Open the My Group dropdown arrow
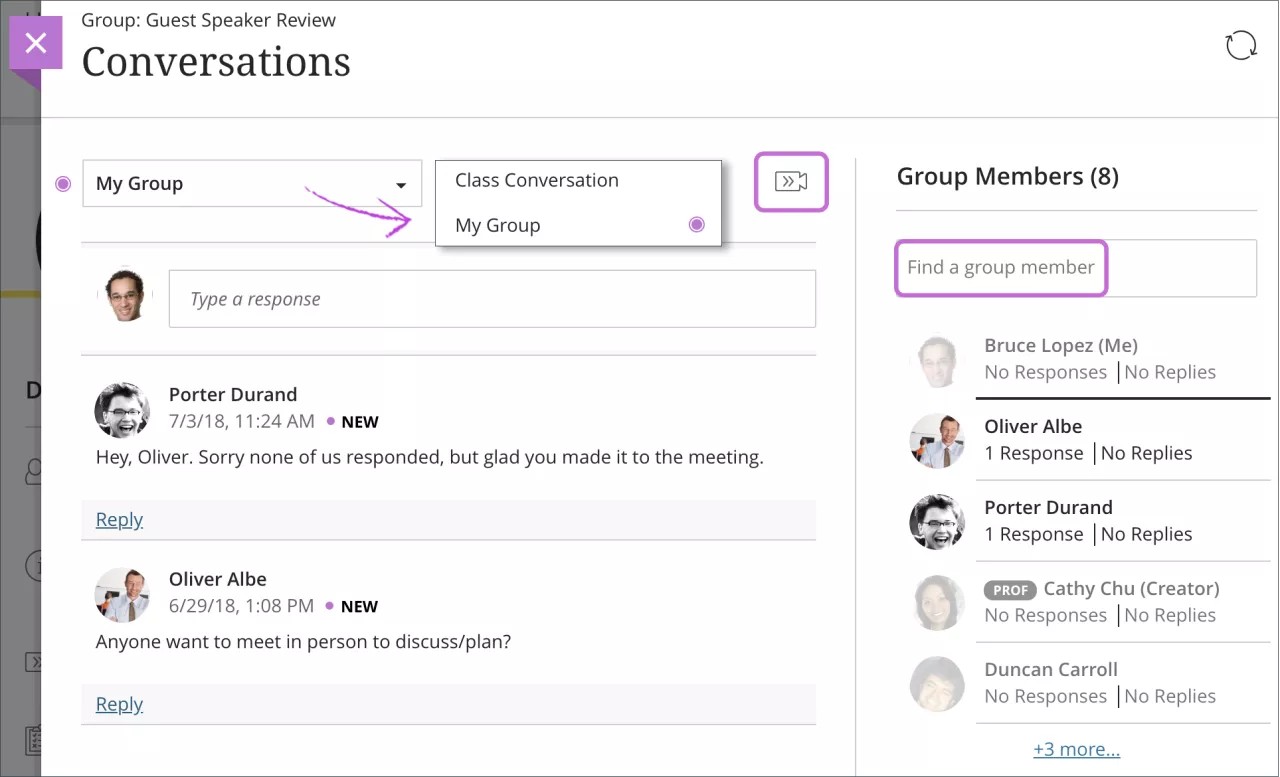 point(403,183)
